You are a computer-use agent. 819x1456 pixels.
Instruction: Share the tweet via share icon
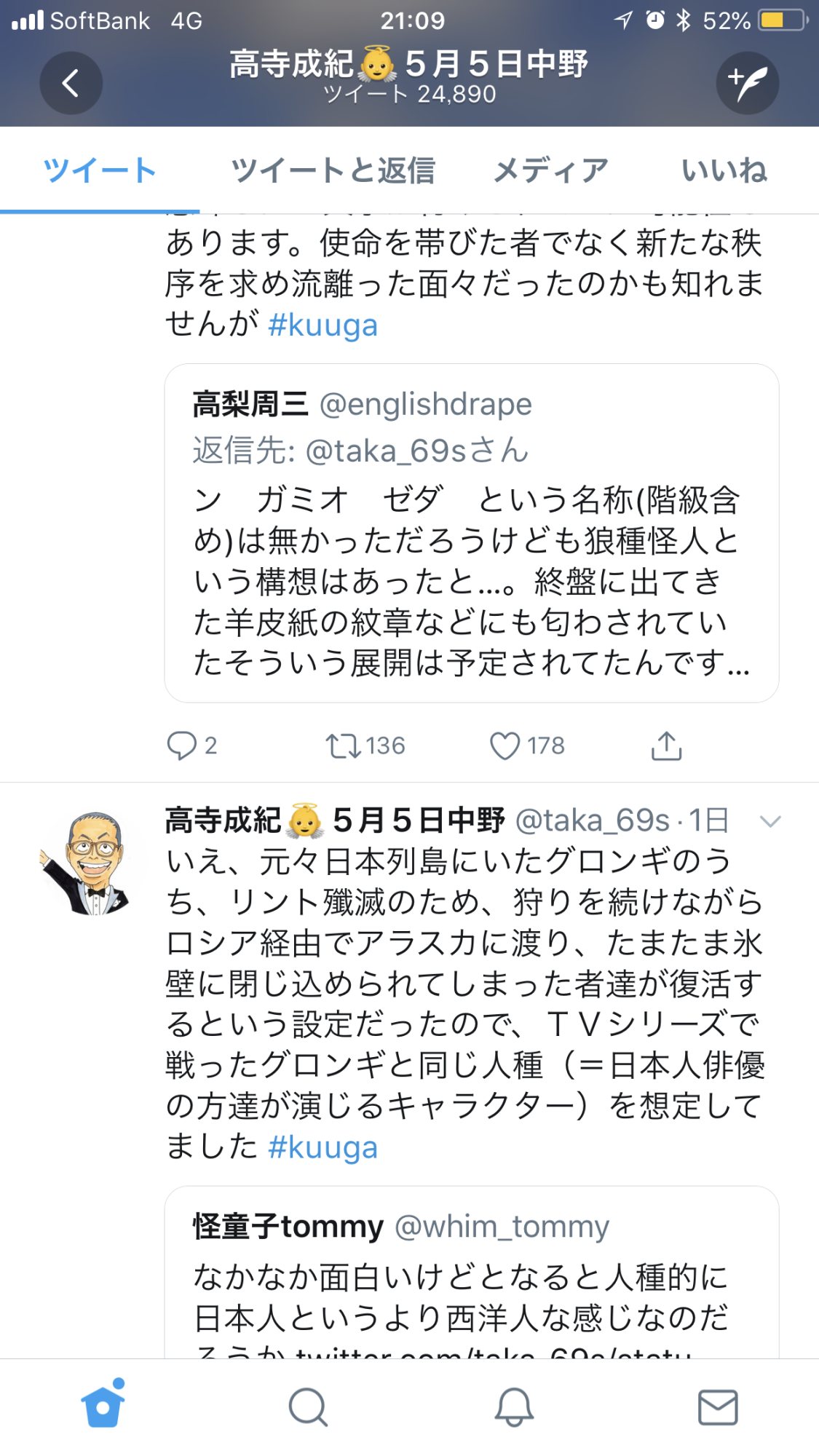(x=666, y=745)
